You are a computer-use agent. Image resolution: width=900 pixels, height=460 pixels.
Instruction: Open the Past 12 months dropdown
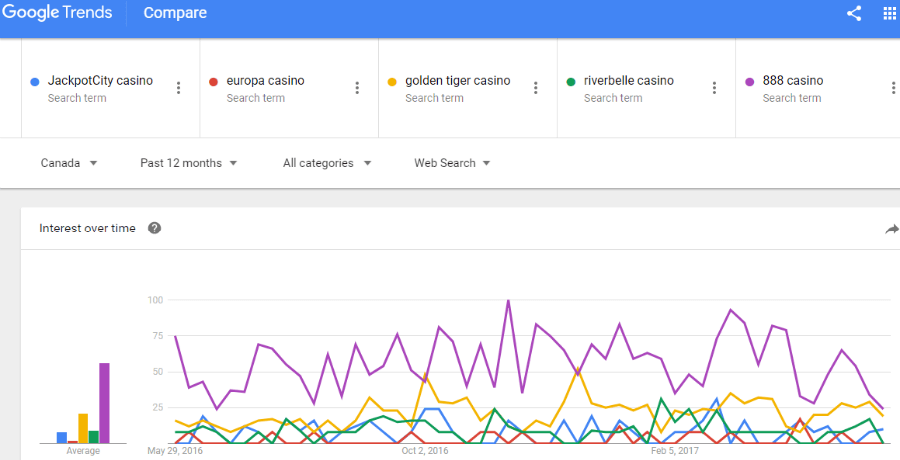tap(189, 163)
